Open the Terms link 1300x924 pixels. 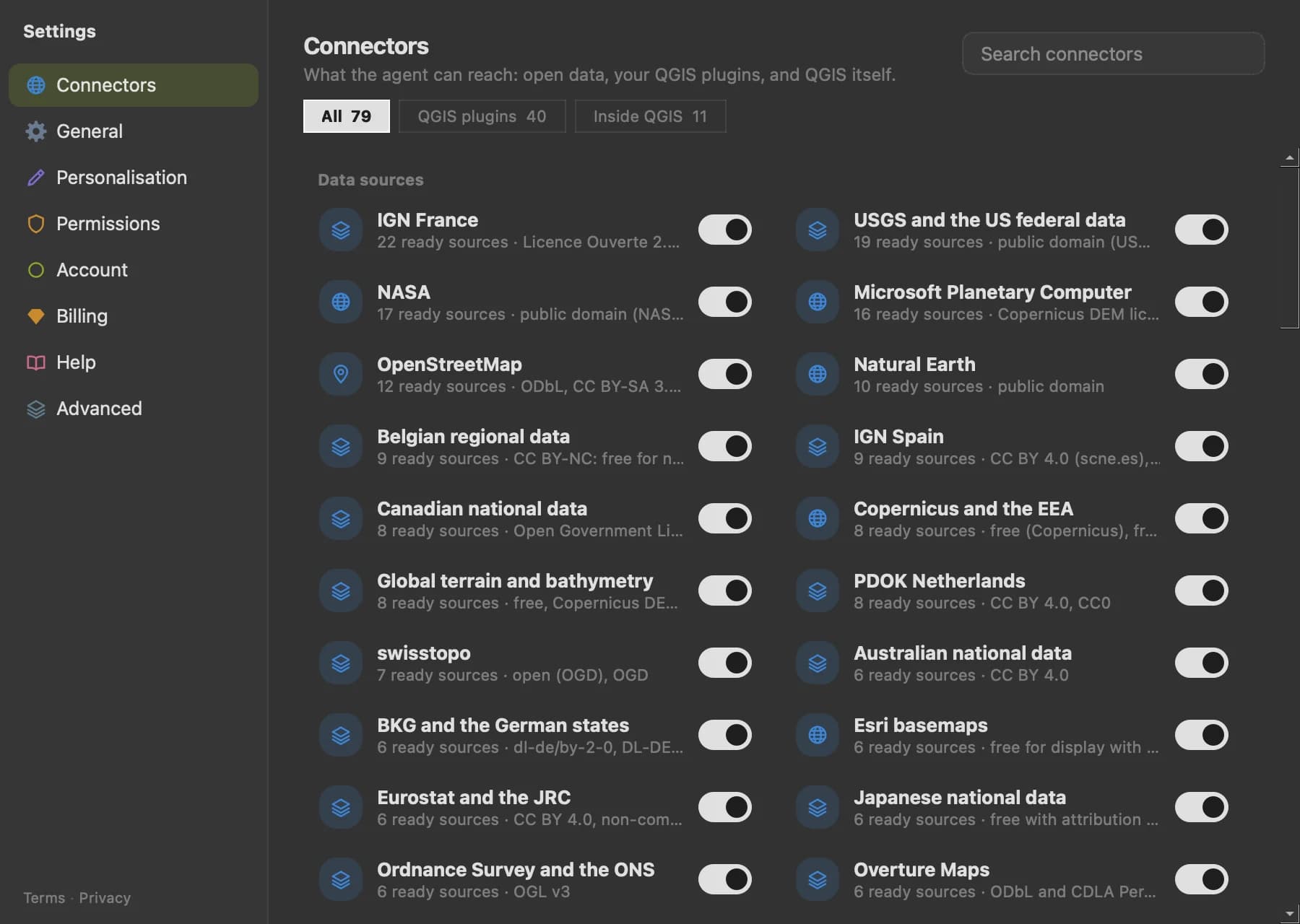(44, 898)
